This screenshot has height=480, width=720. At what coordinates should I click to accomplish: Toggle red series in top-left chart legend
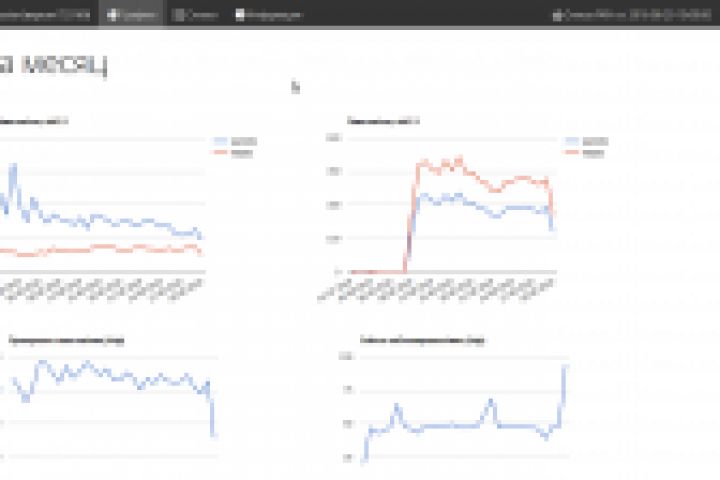[233, 153]
